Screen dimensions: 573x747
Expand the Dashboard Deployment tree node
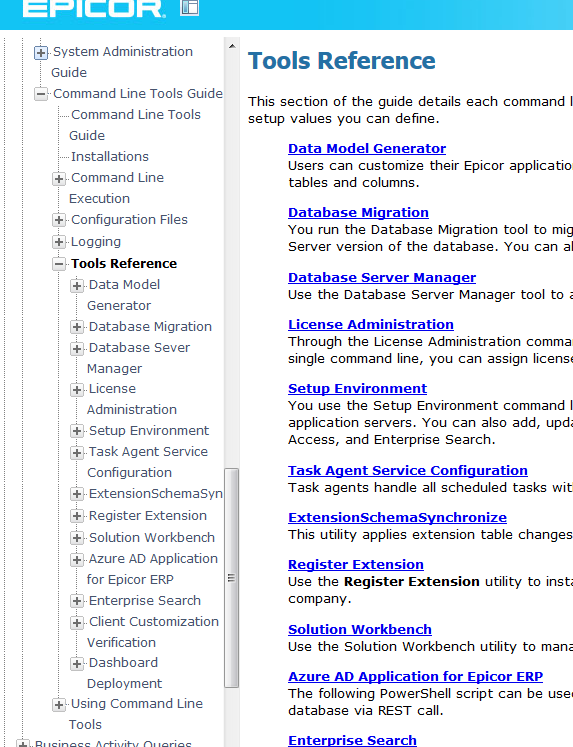(x=77, y=664)
